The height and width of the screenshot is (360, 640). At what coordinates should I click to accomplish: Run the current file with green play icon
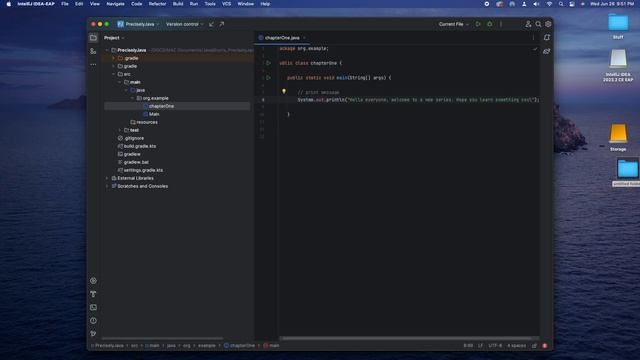pos(478,24)
